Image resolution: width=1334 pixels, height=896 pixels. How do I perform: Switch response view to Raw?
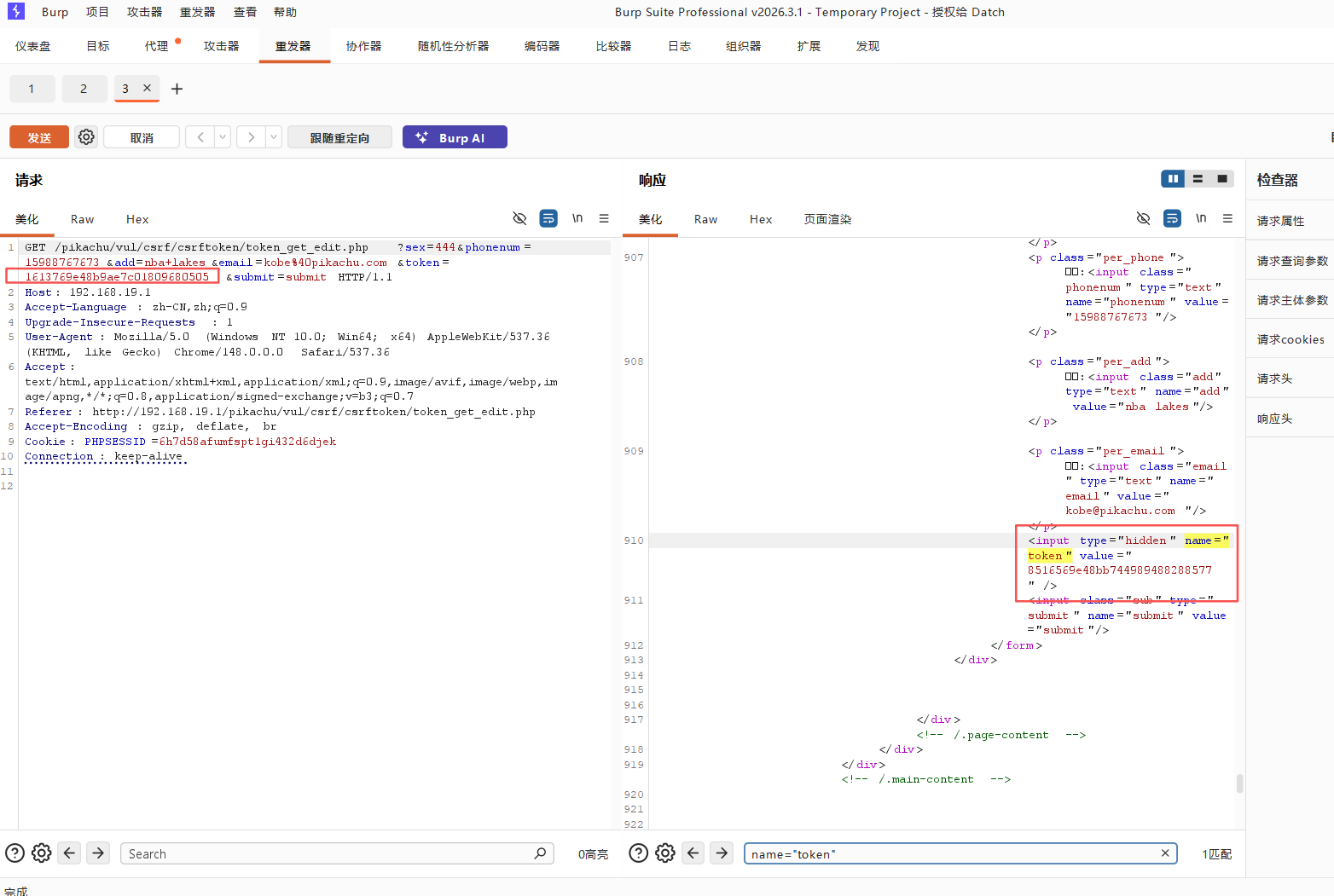(x=705, y=219)
